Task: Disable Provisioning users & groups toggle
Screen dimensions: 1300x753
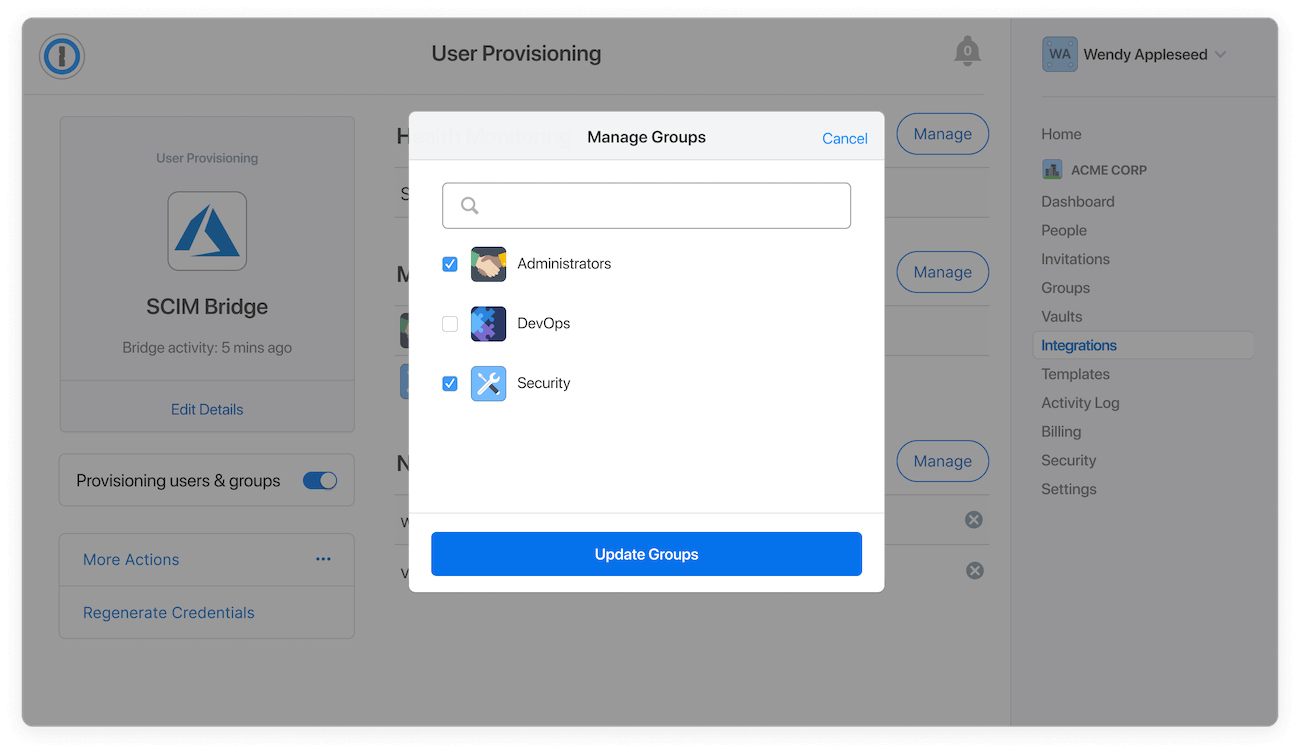Action: pyautogui.click(x=320, y=480)
